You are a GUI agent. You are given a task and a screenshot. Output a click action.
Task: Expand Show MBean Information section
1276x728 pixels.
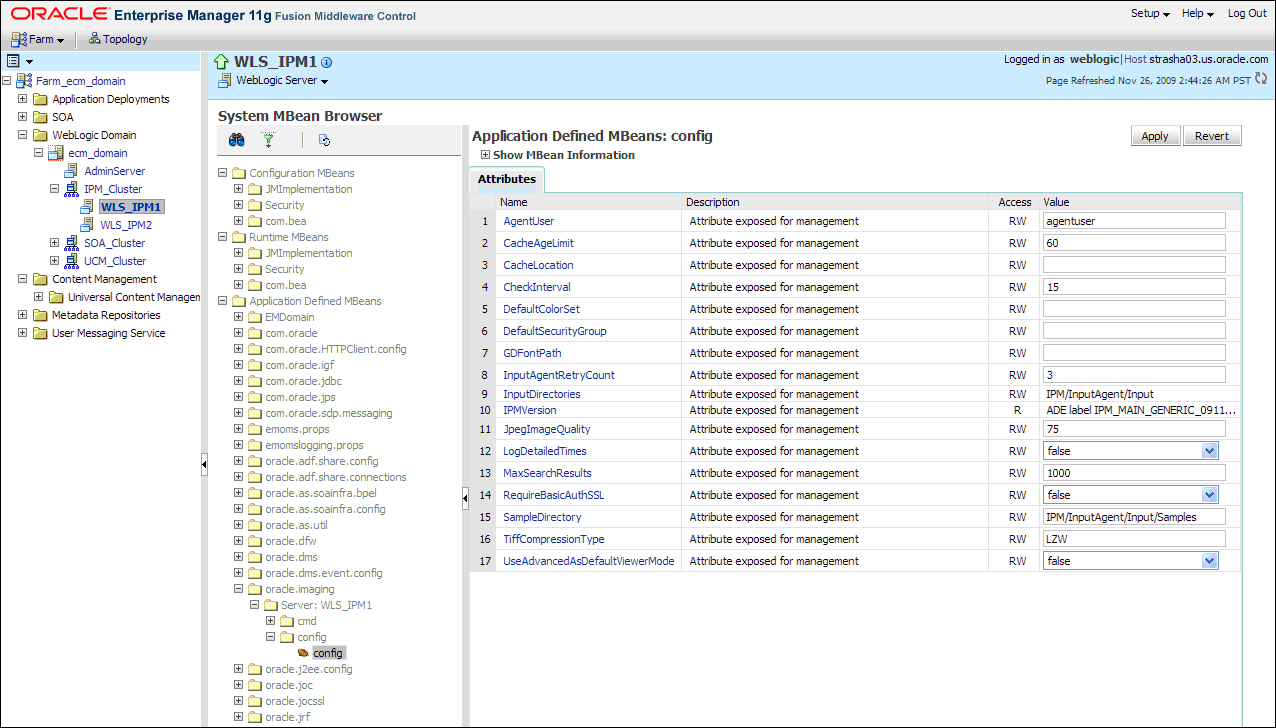pyautogui.click(x=486, y=155)
